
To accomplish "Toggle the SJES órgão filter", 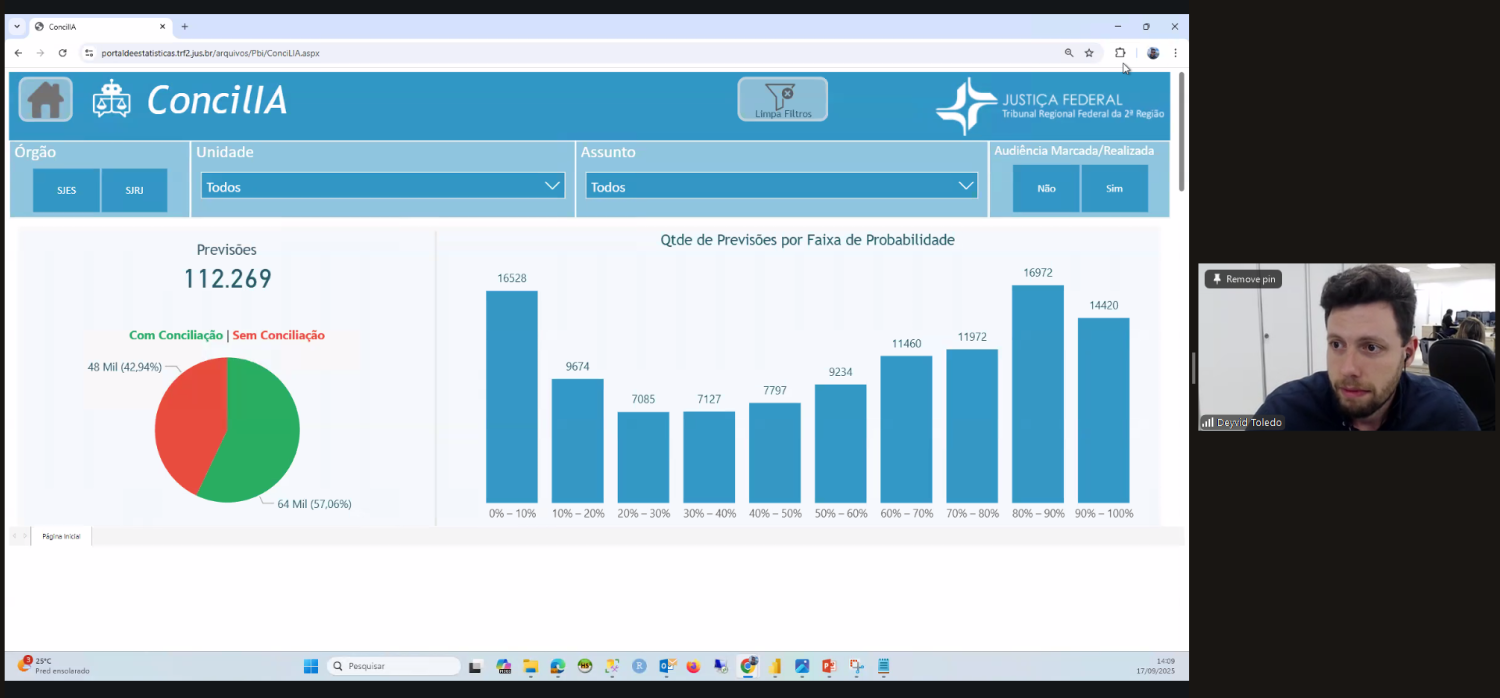I will click(66, 190).
